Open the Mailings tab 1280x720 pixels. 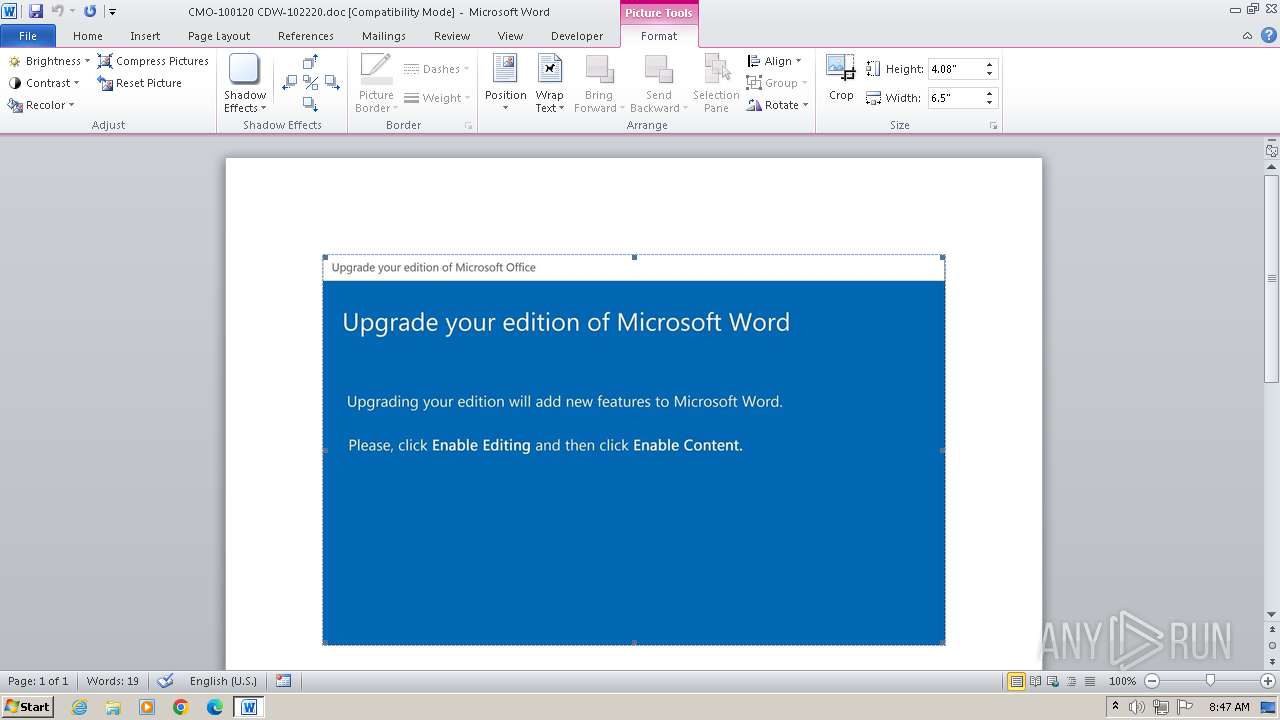pyautogui.click(x=384, y=36)
